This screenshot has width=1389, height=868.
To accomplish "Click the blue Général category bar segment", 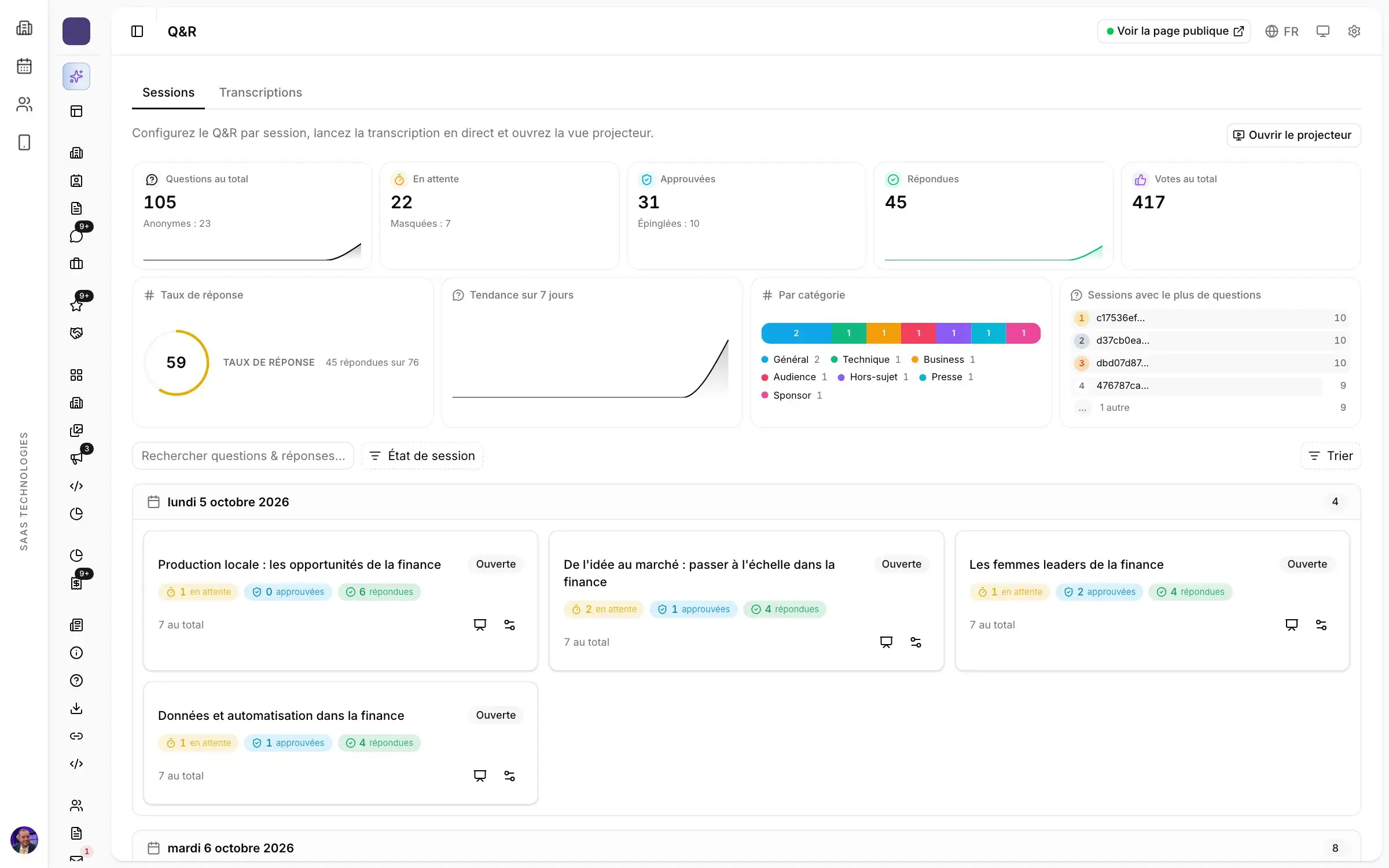I will coord(796,333).
